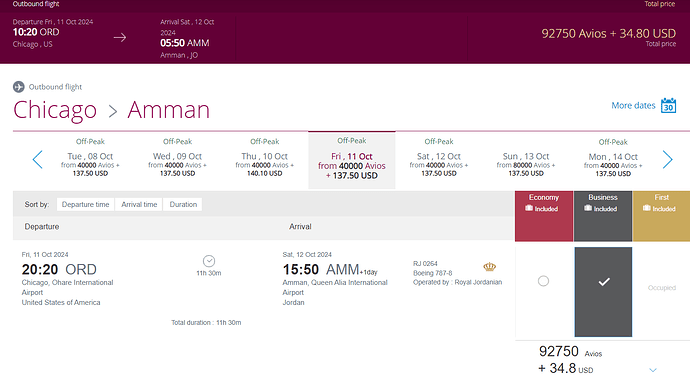Click the arrow icon between ORD and AMM

click(120, 38)
